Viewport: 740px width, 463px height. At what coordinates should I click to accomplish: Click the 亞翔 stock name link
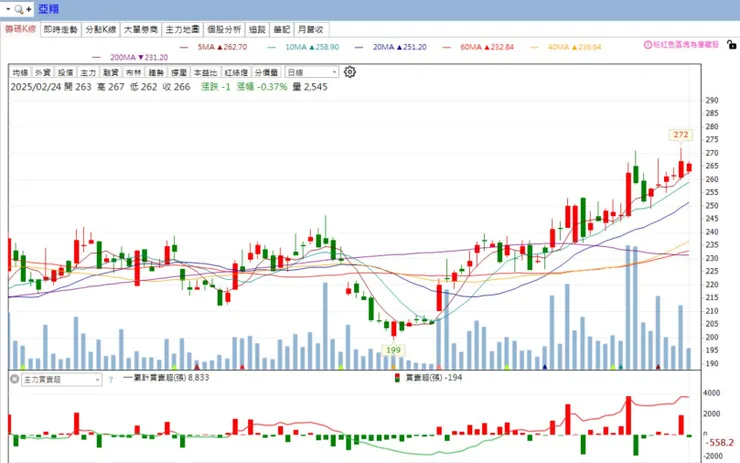[x=49, y=9]
